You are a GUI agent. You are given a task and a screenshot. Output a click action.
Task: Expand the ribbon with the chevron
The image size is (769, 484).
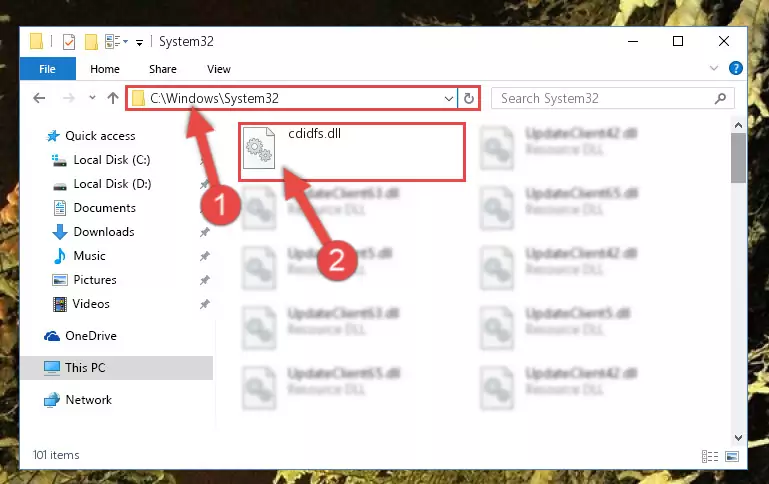[714, 68]
